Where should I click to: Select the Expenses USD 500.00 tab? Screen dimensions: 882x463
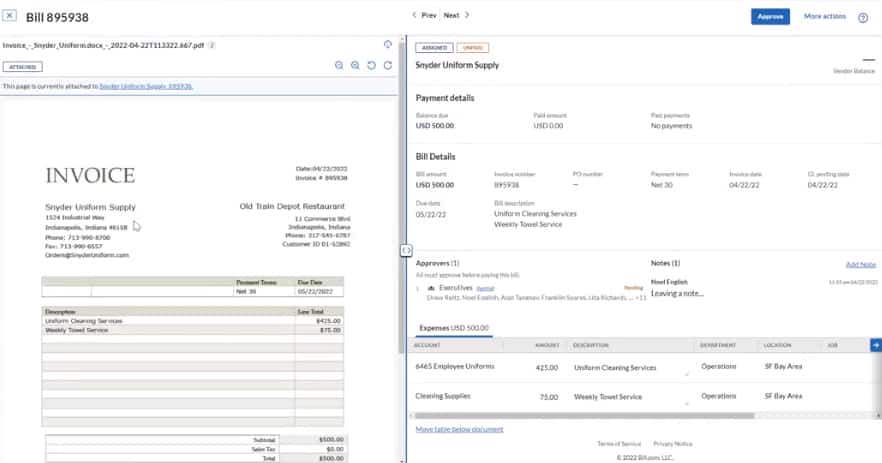point(453,328)
